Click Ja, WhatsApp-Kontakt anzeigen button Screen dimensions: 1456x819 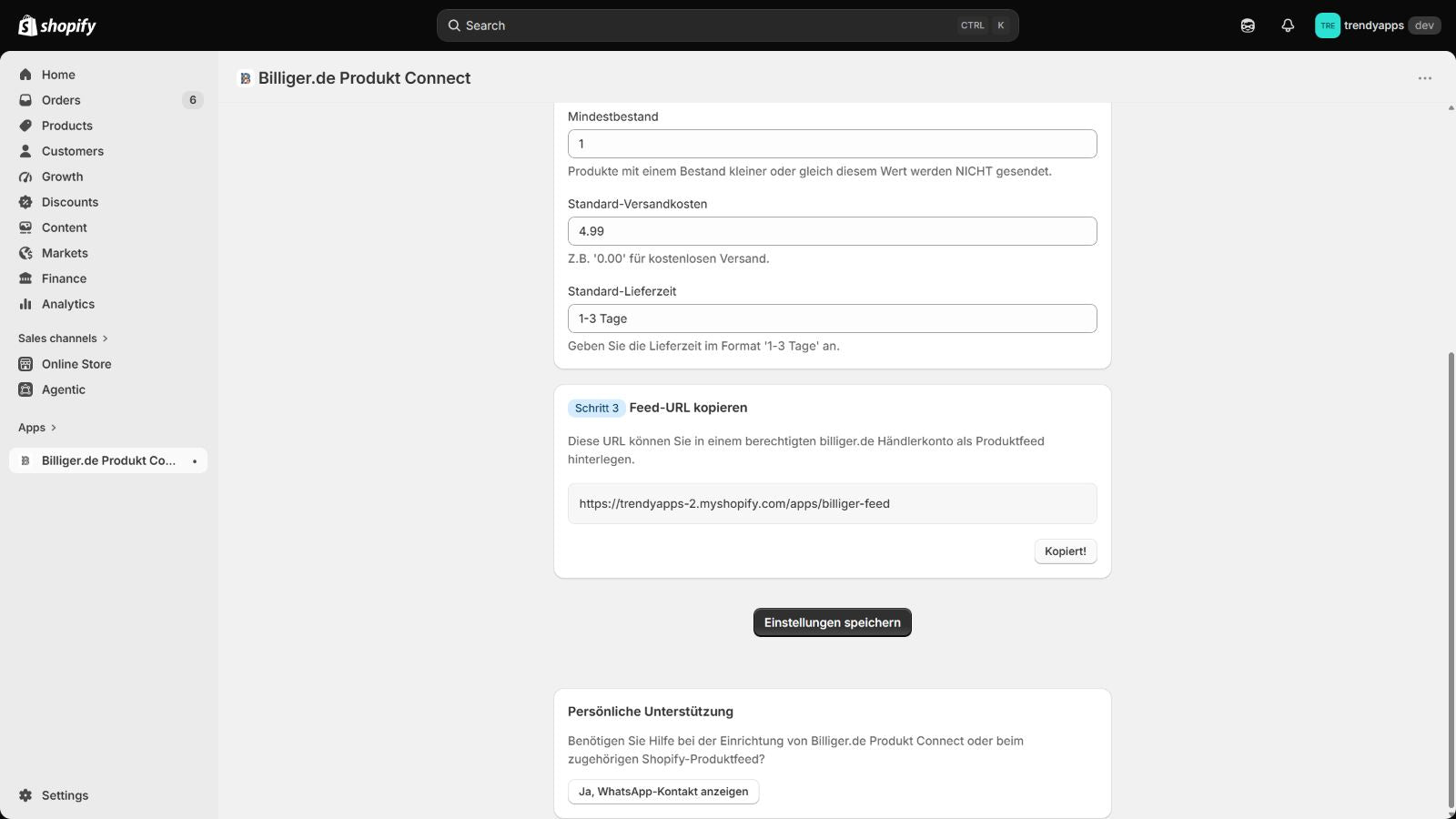pos(663,792)
